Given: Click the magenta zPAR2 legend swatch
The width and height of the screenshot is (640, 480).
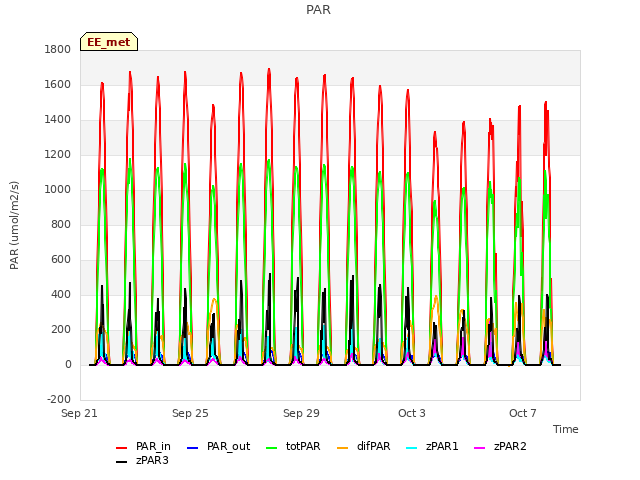Looking at the screenshot, I should pos(480,448).
